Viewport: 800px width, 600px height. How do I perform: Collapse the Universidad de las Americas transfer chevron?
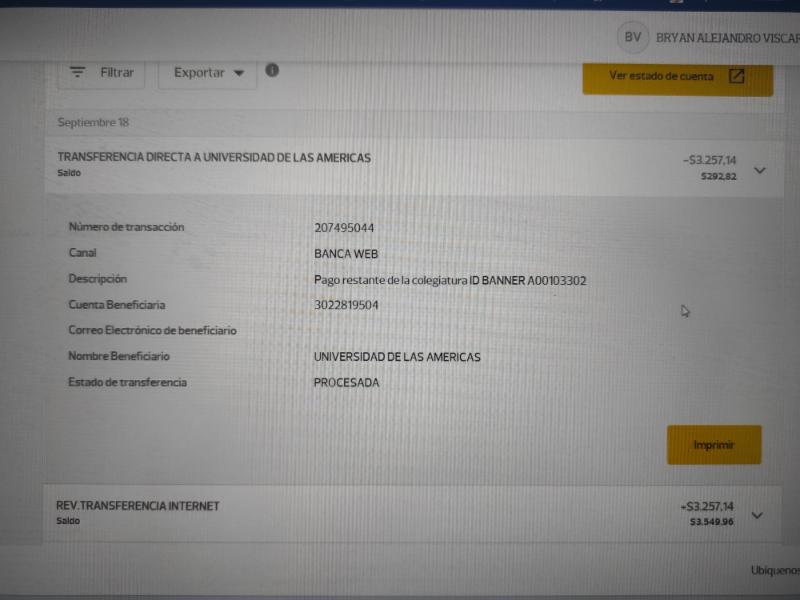point(760,170)
